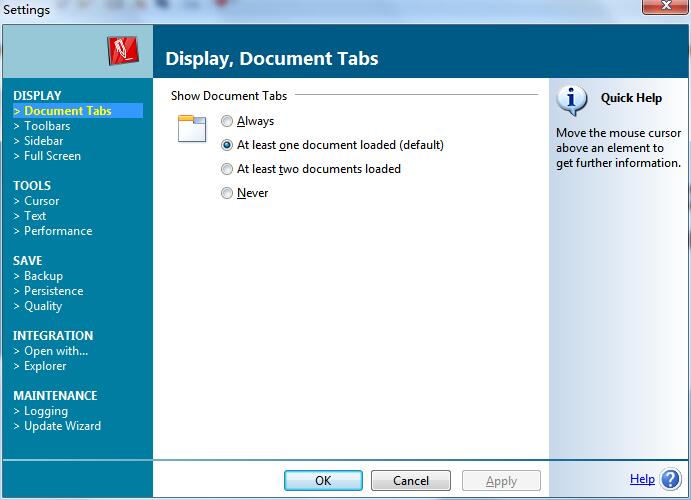
Task: Open Cursor settings under Tools
Action: coord(41,201)
